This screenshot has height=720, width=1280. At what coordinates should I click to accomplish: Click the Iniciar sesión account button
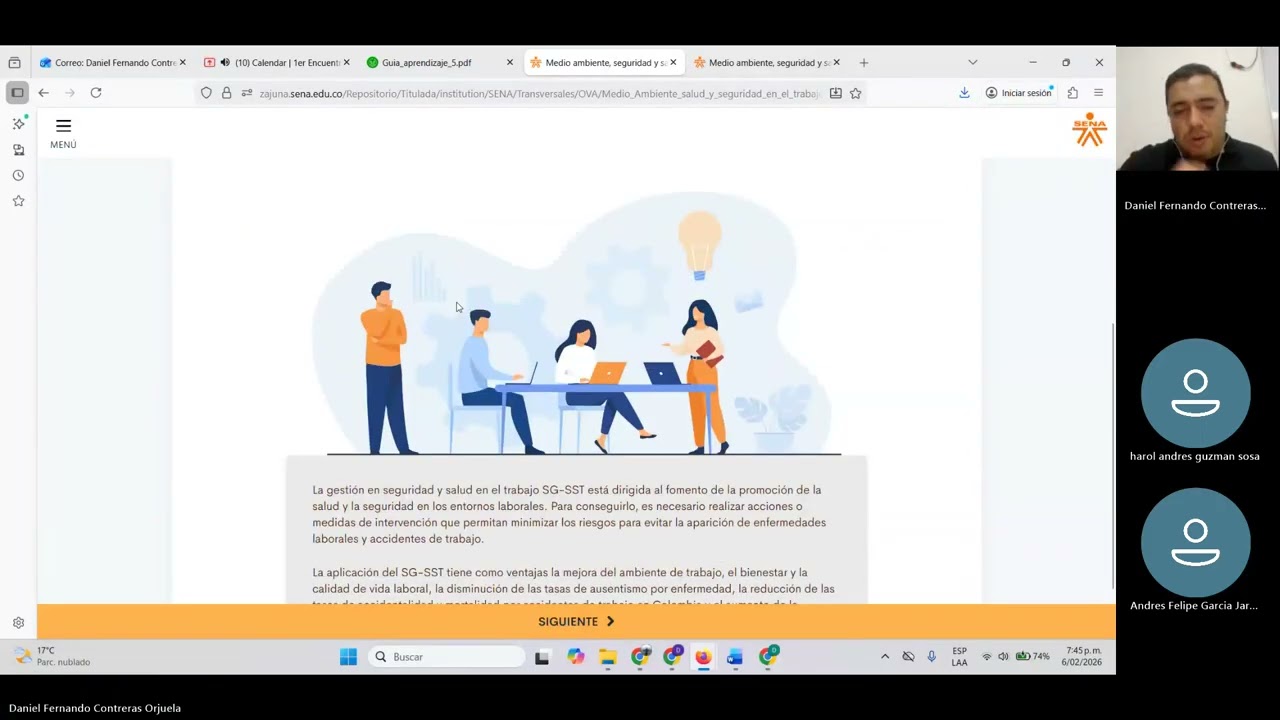point(1019,92)
